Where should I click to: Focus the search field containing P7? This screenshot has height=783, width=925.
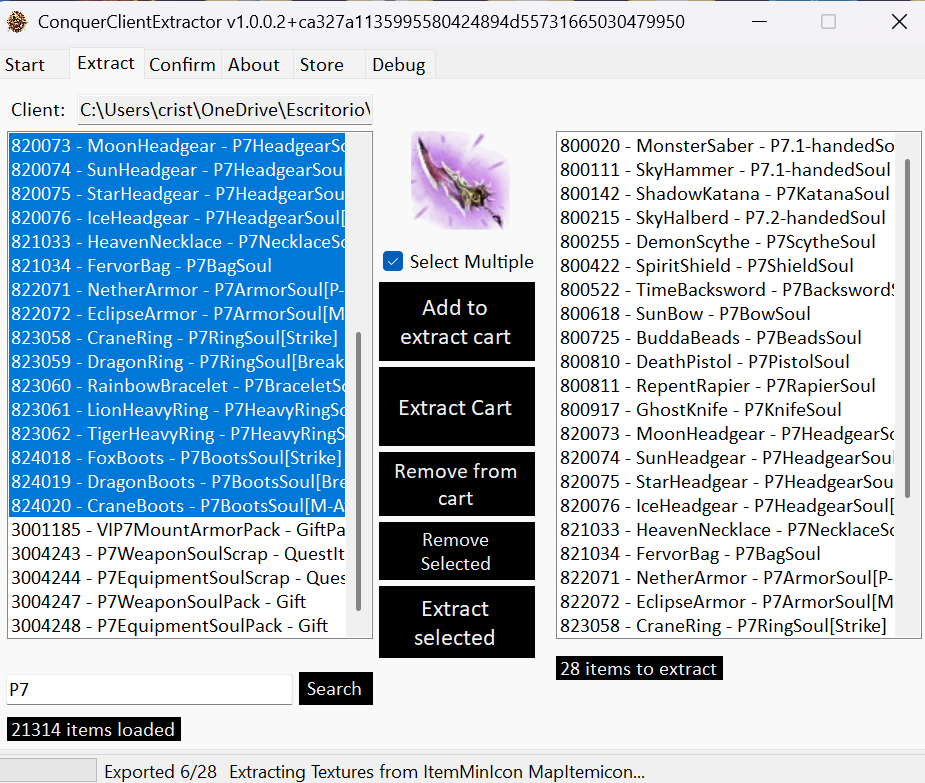(x=149, y=689)
